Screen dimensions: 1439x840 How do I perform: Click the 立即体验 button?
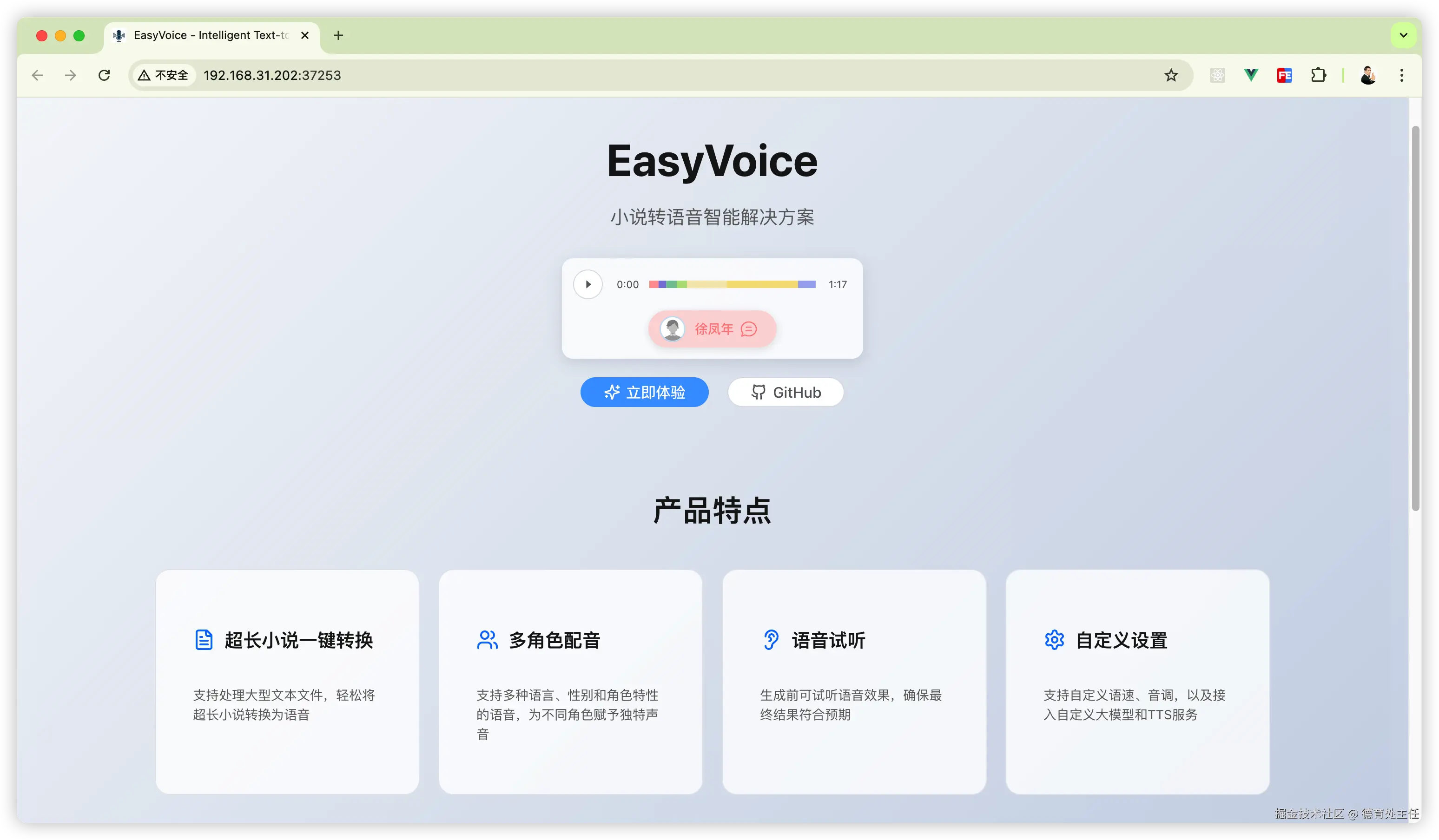pos(644,392)
